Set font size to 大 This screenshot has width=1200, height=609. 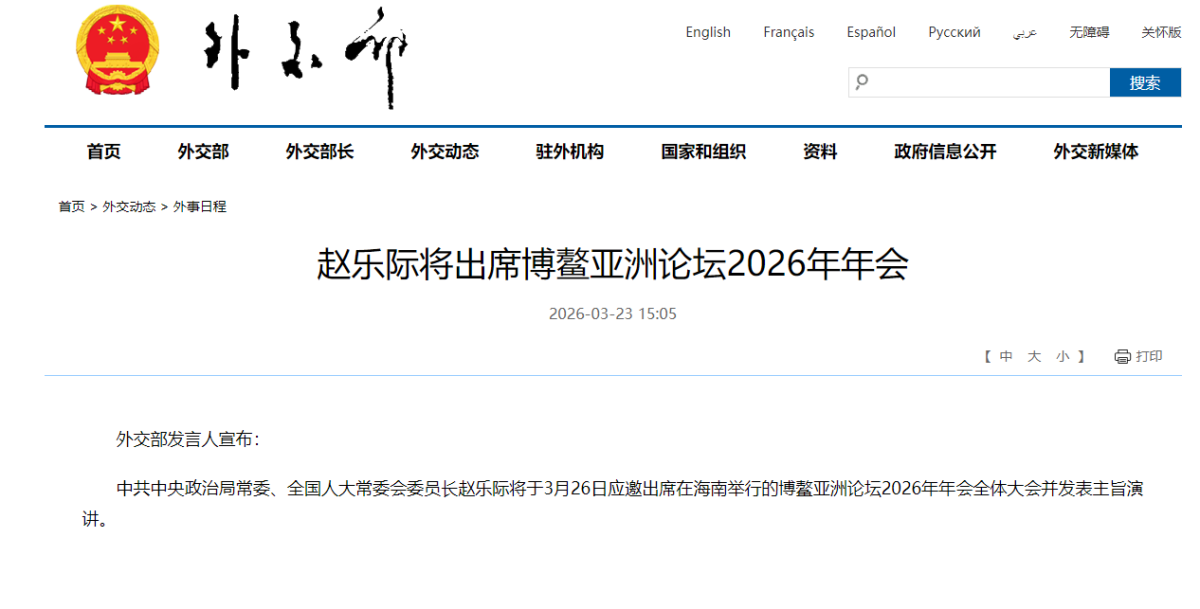pyautogui.click(x=1034, y=357)
